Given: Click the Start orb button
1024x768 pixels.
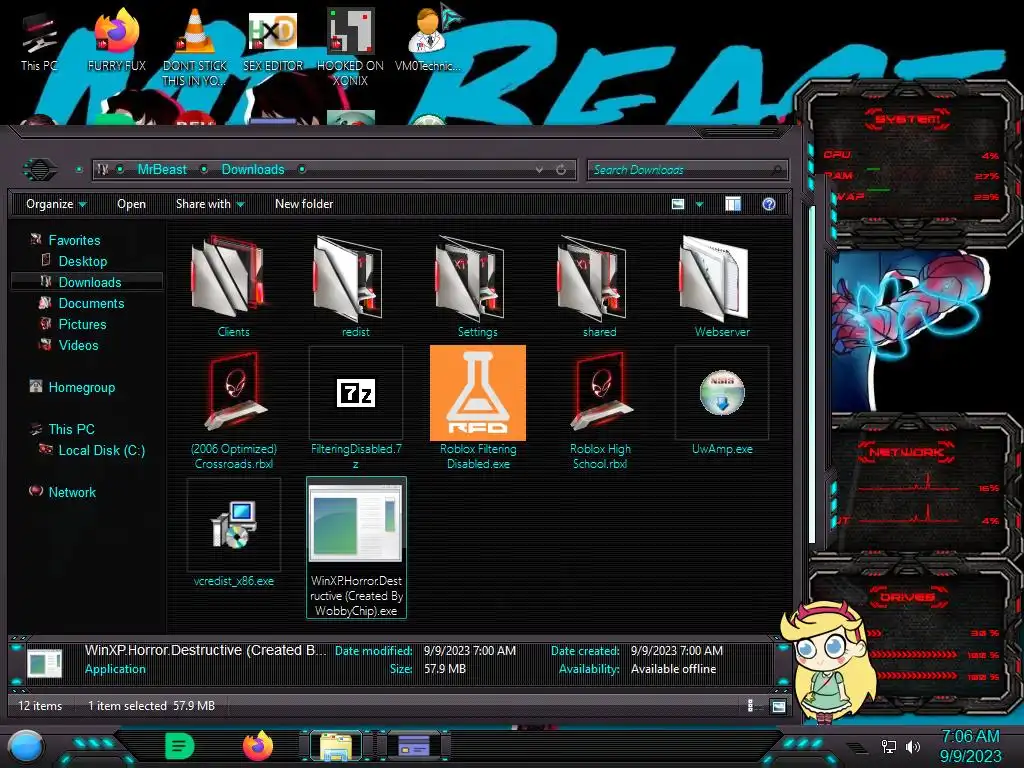Looking at the screenshot, I should (x=25, y=746).
